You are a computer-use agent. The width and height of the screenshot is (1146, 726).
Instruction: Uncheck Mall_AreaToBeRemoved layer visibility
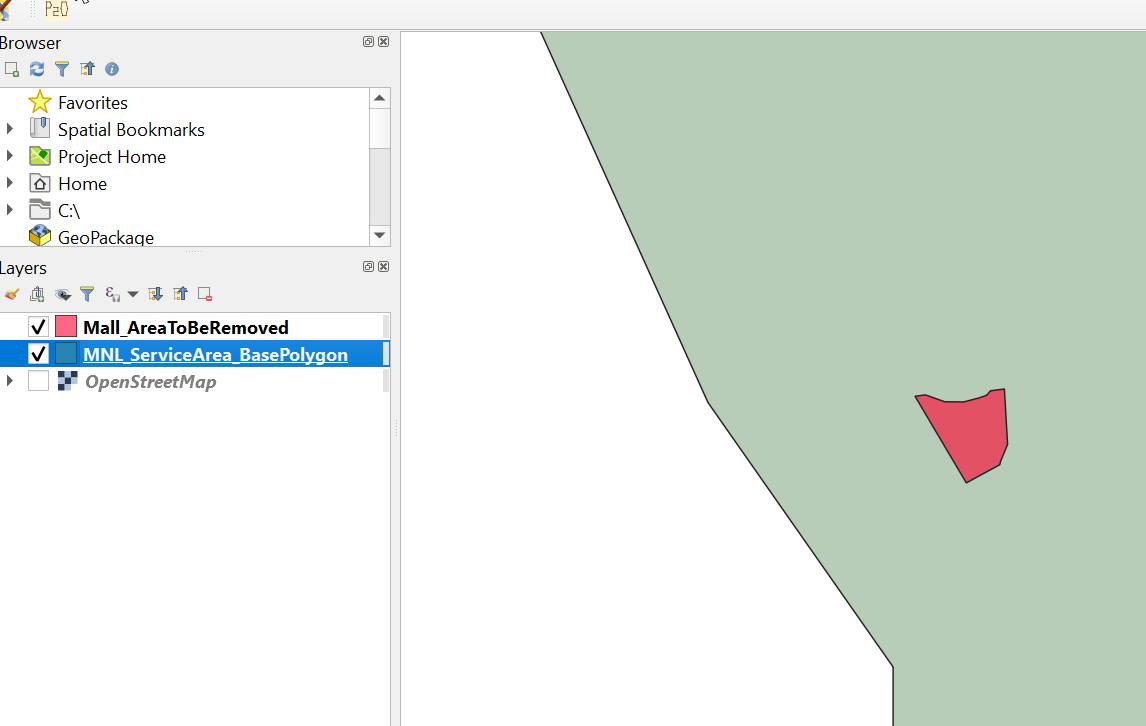click(x=38, y=327)
